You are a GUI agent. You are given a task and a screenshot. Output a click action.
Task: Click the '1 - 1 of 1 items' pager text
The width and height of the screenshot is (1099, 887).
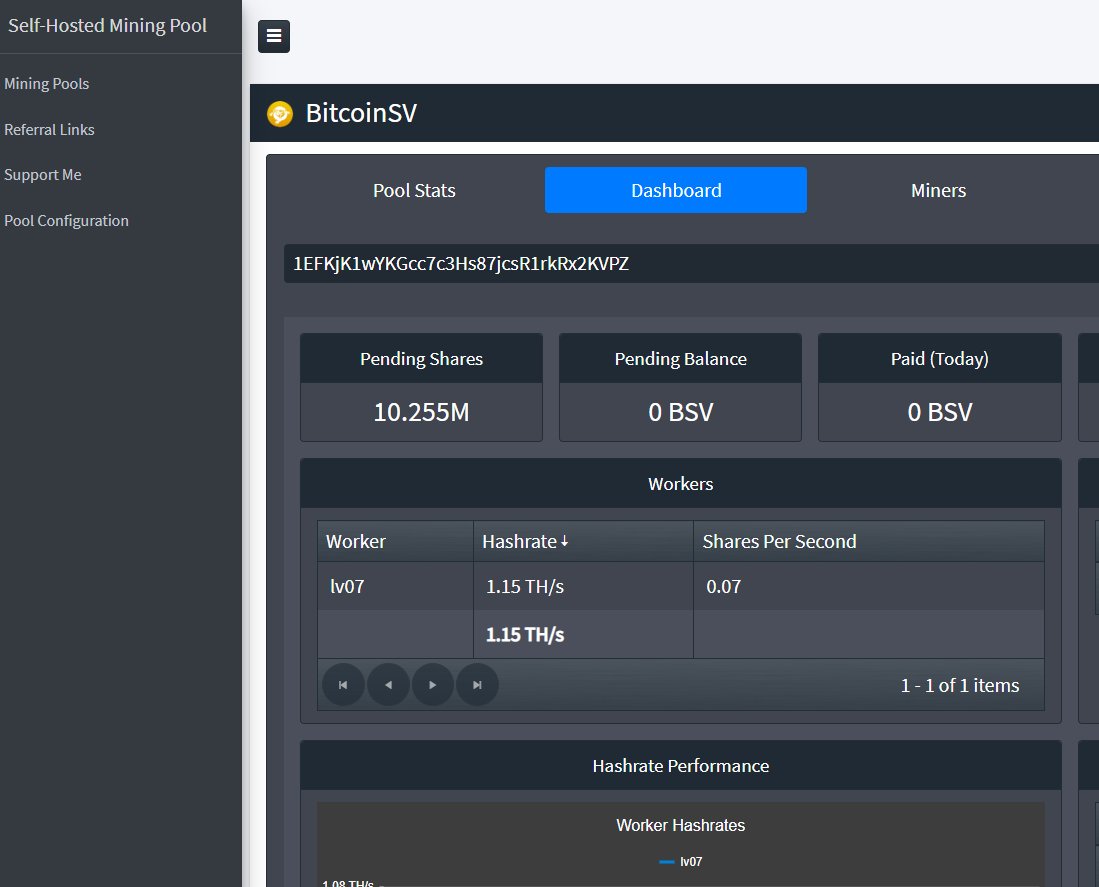coord(960,685)
